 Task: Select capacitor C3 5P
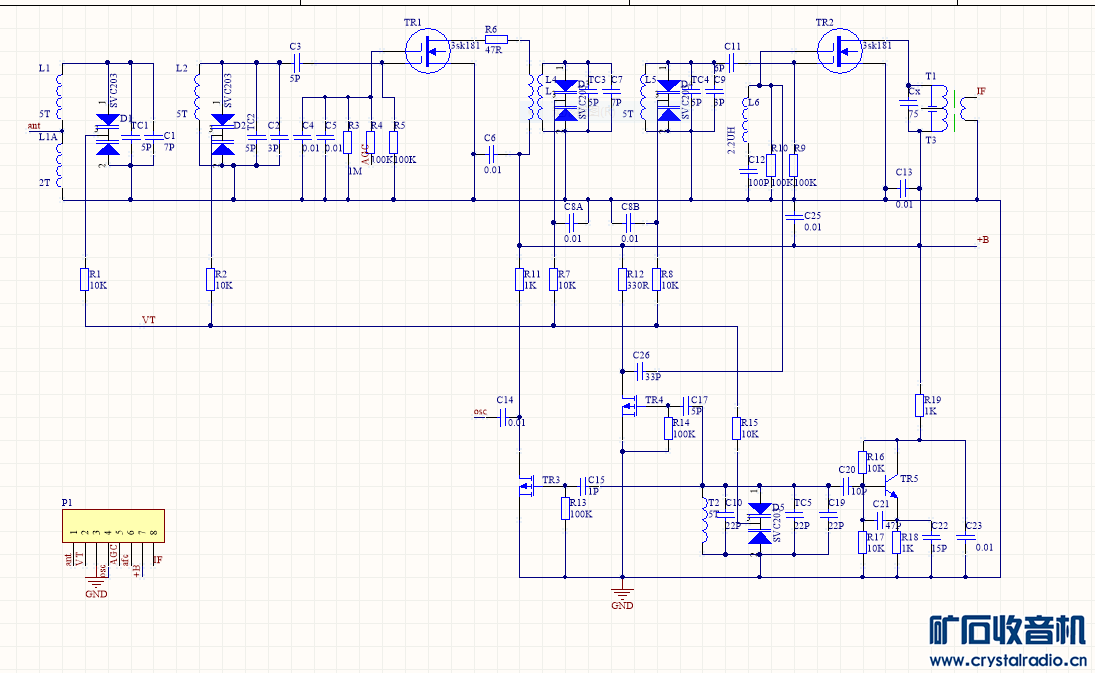295,63
